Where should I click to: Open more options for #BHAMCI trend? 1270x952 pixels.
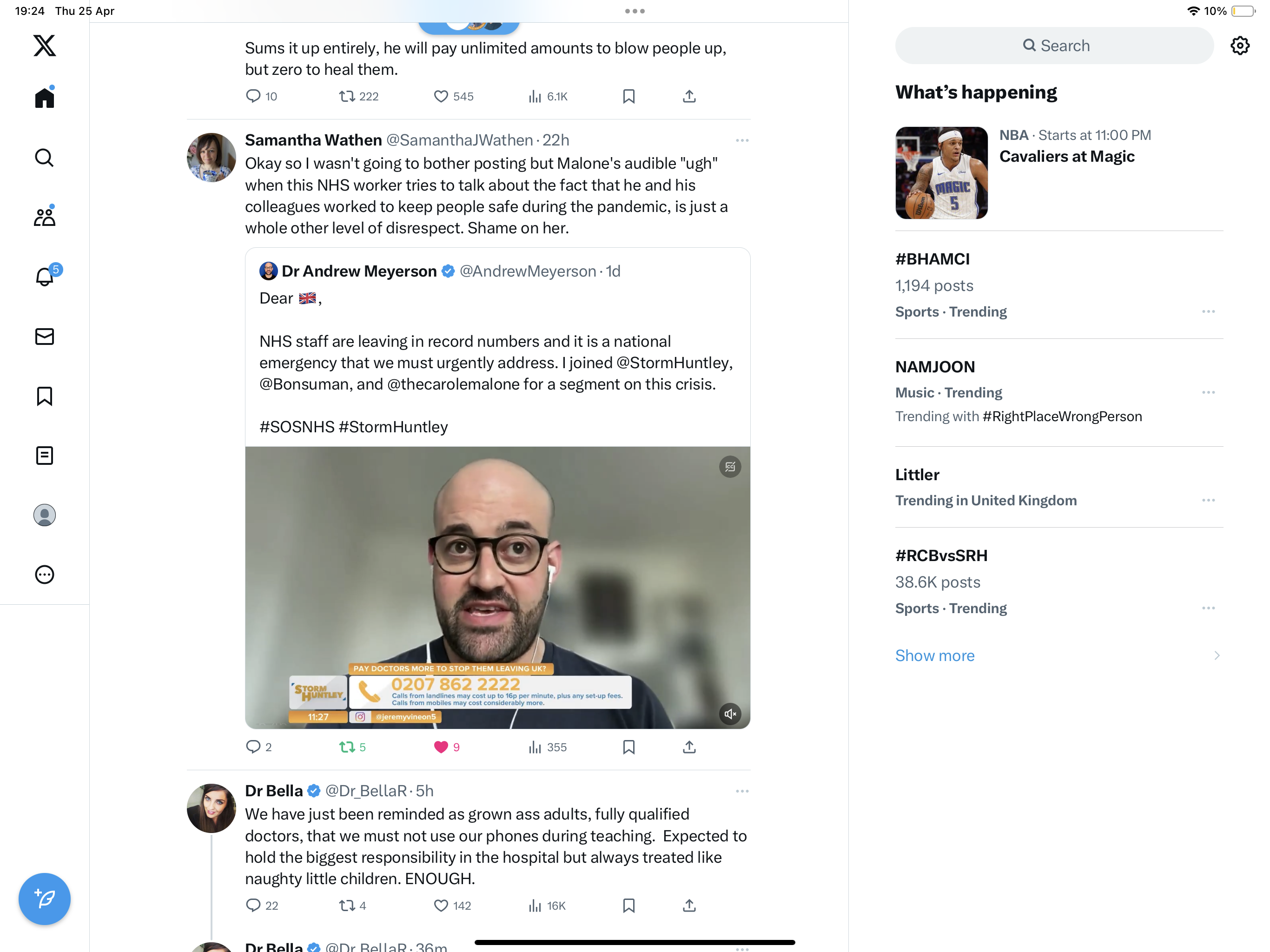[x=1208, y=311]
